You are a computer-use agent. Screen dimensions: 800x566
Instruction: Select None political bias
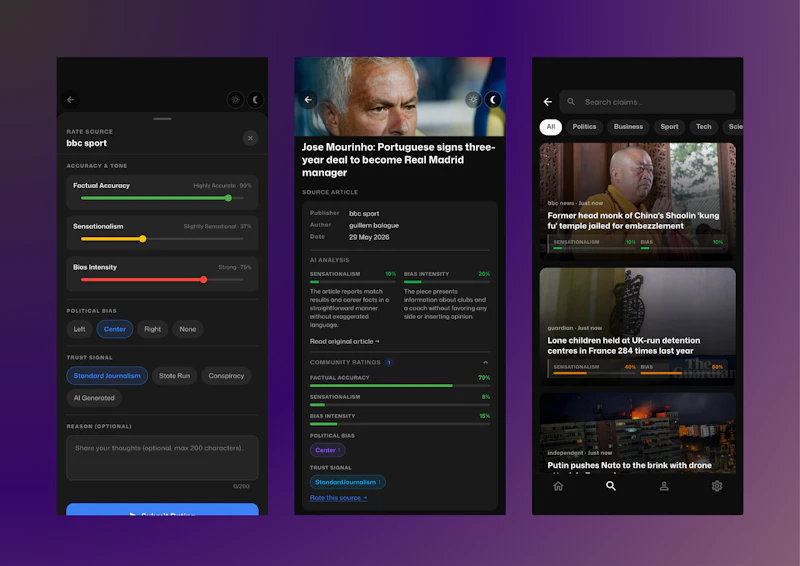coord(188,329)
